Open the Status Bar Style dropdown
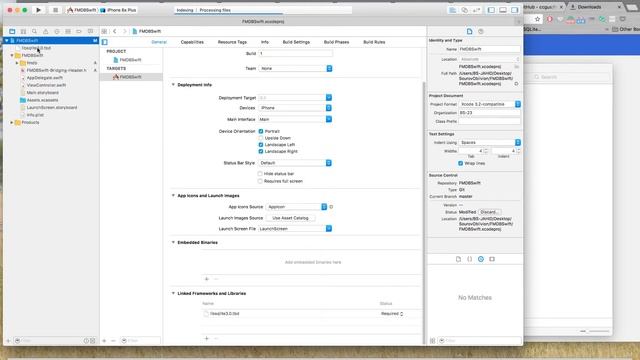The height and width of the screenshot is (360, 640). pyautogui.click(x=296, y=163)
